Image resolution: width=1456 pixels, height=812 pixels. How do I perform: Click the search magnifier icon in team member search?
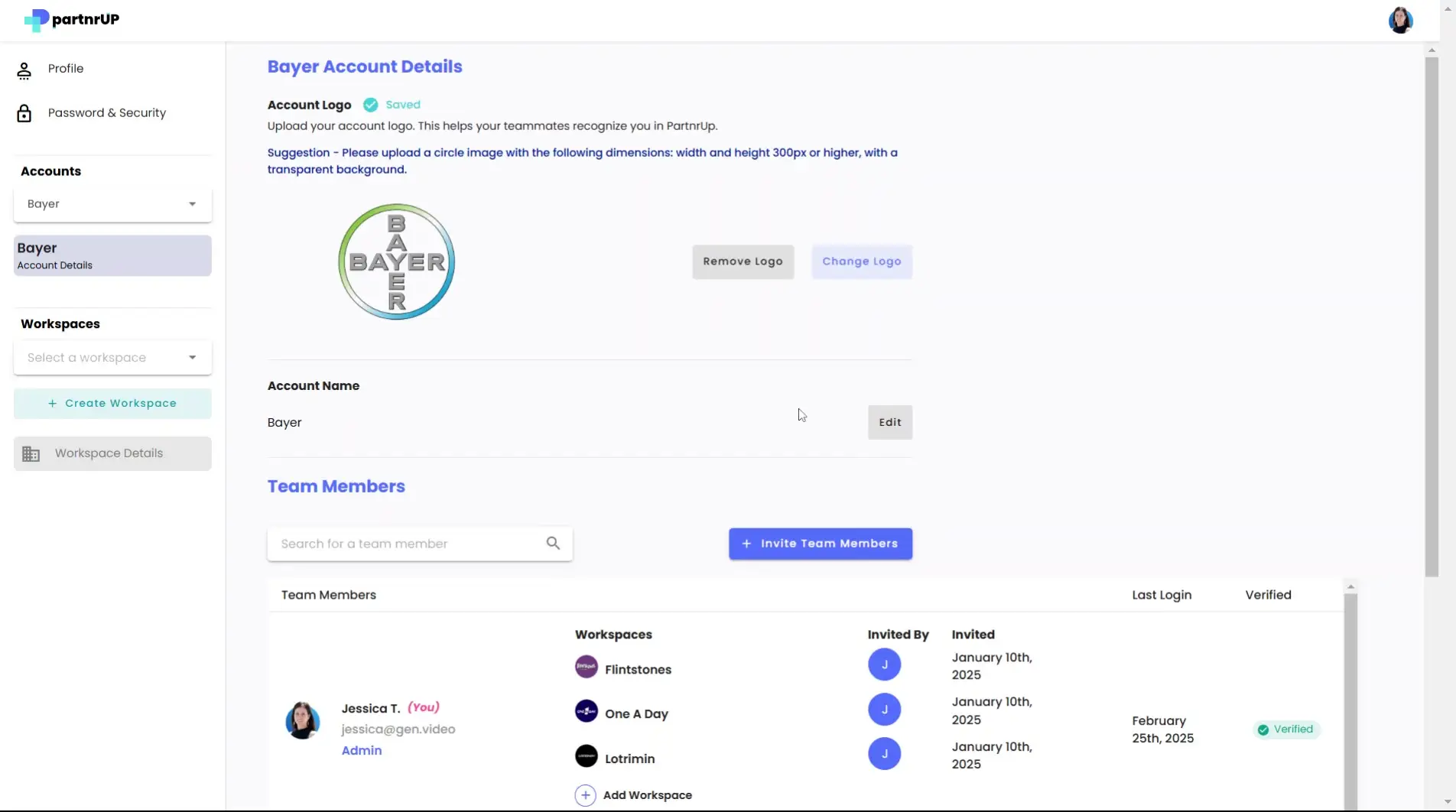pyautogui.click(x=553, y=543)
